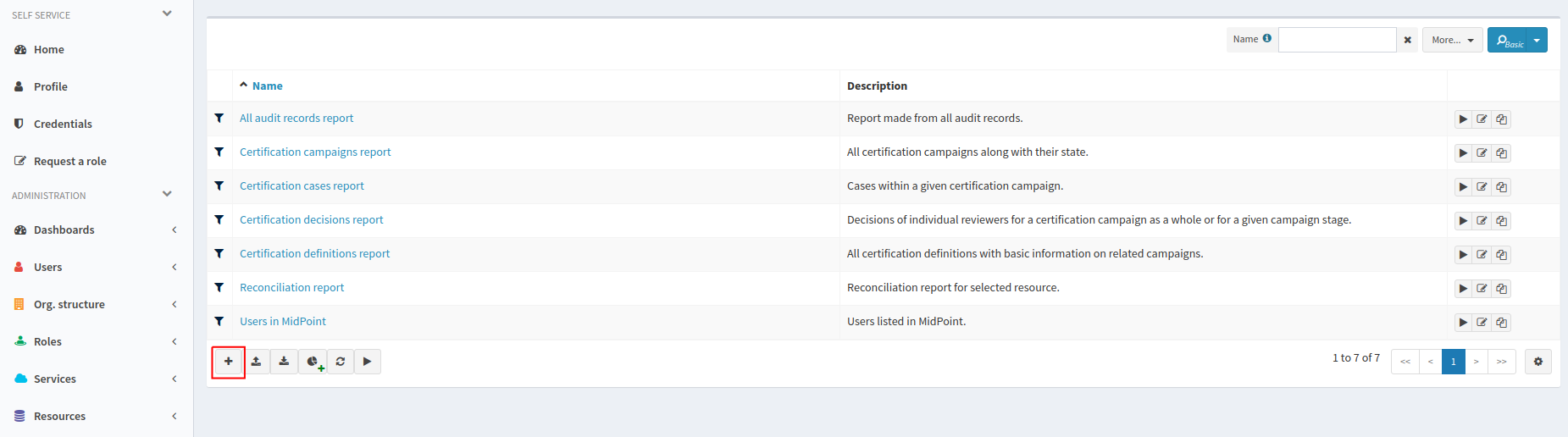Click filter icon beside All audit records report

click(219, 118)
